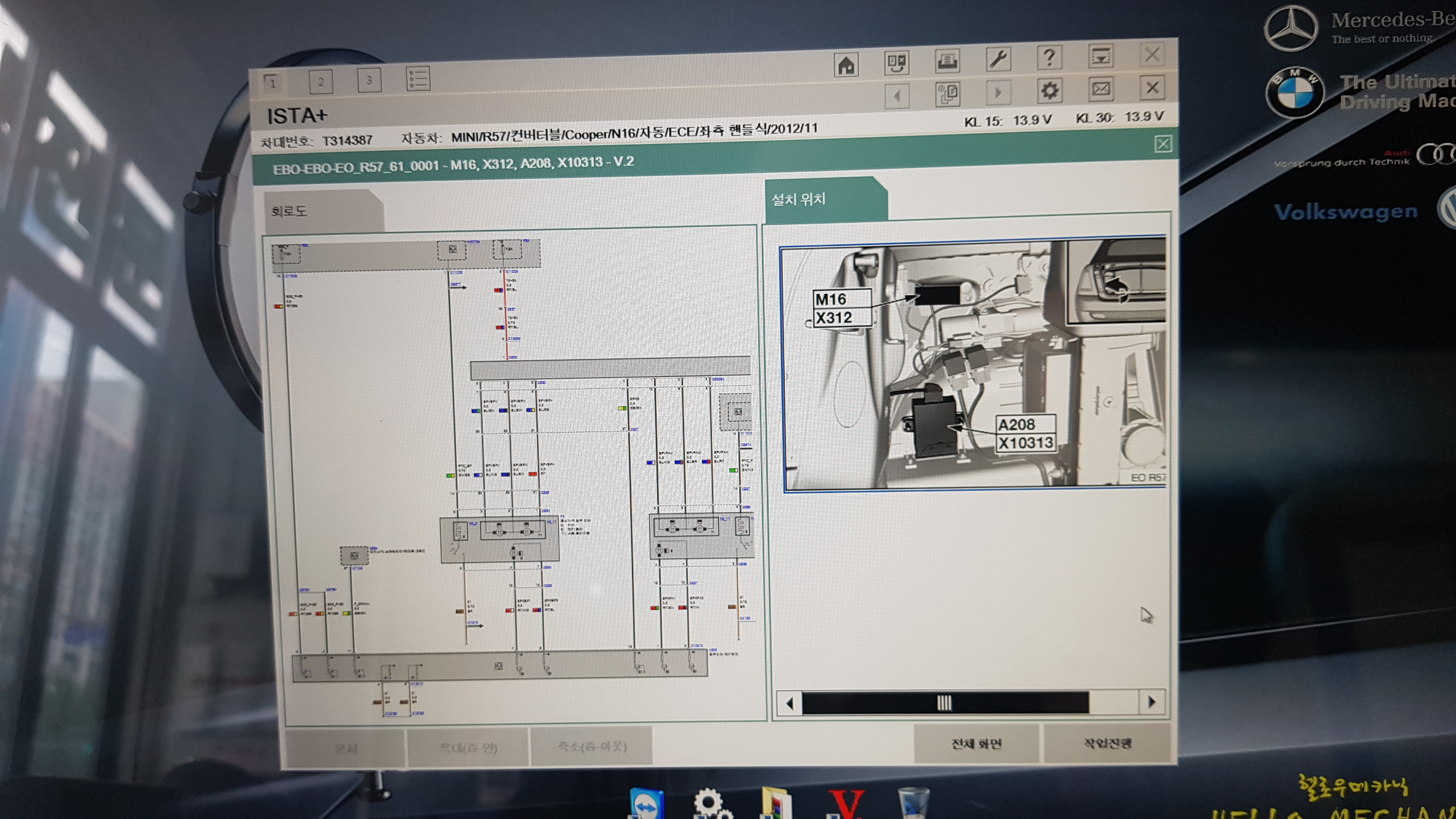Click the documents clipboard icon in toolbar
The width and height of the screenshot is (1456, 819).
[948, 93]
